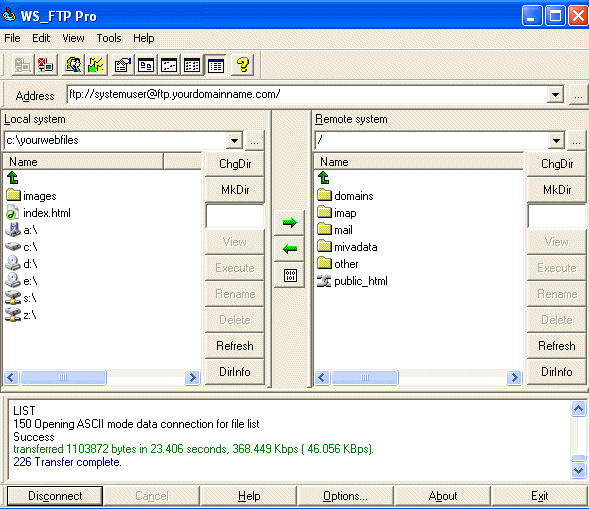Select the a:\ floppy drive icon
589x509 pixels.
[13, 230]
